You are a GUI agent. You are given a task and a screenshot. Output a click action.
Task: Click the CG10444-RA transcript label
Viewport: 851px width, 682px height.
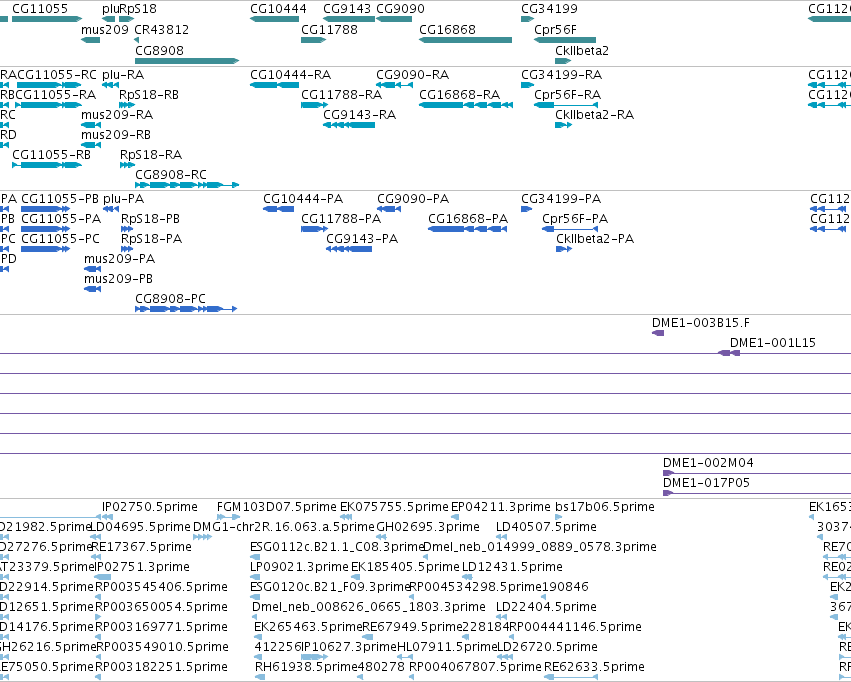tap(290, 74)
